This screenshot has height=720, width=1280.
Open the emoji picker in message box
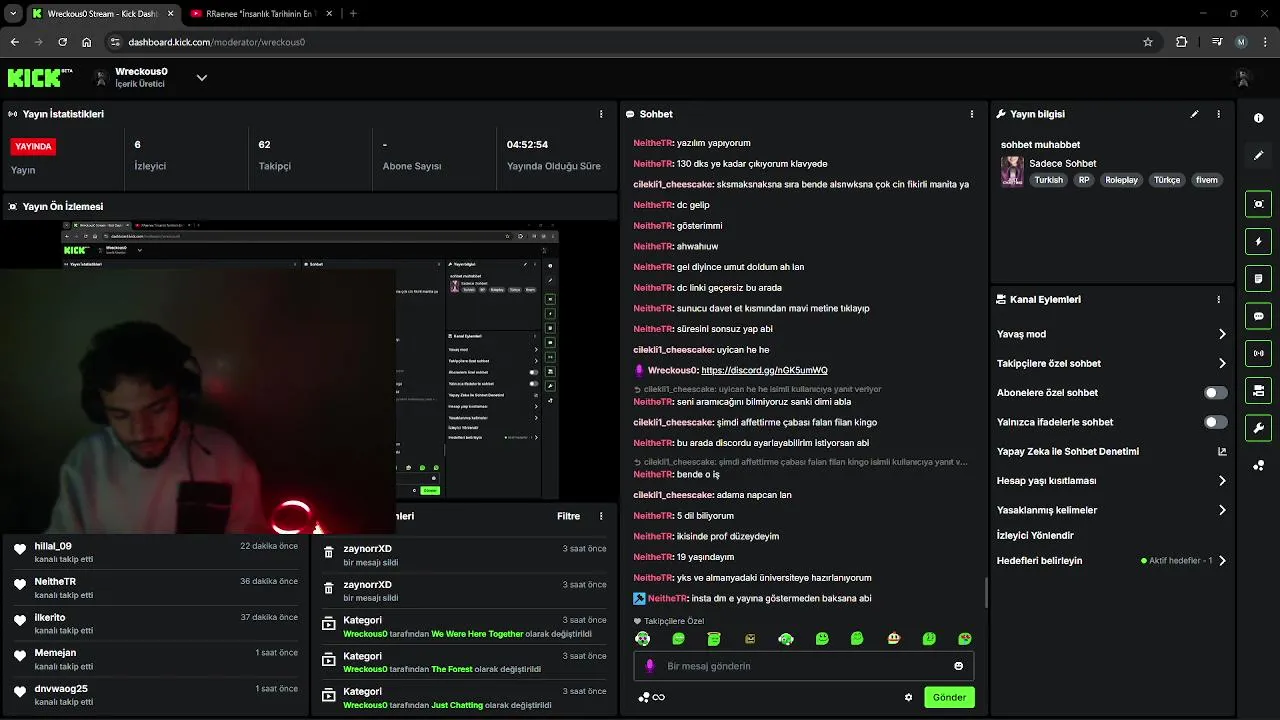[958, 666]
